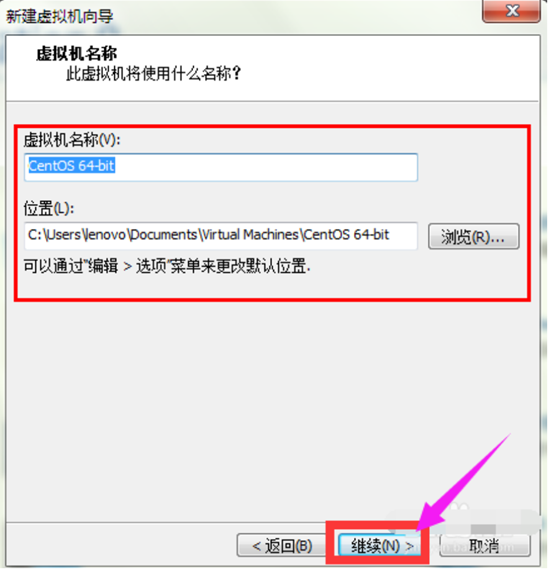This screenshot has width=554, height=570.
Task: Focus the 虚拟机名称 text field
Action: point(221,167)
